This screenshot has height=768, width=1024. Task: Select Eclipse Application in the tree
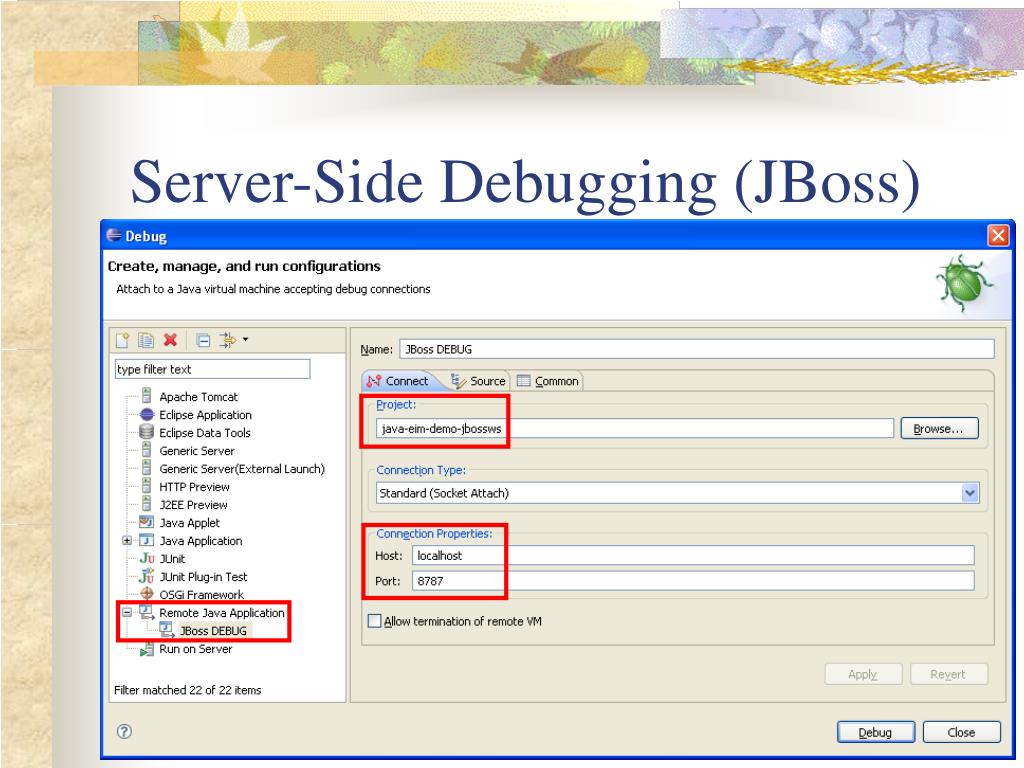tap(206, 415)
